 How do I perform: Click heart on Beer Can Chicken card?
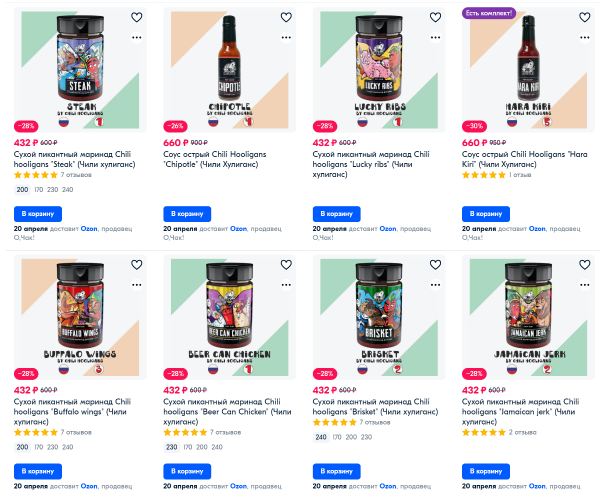[286, 264]
